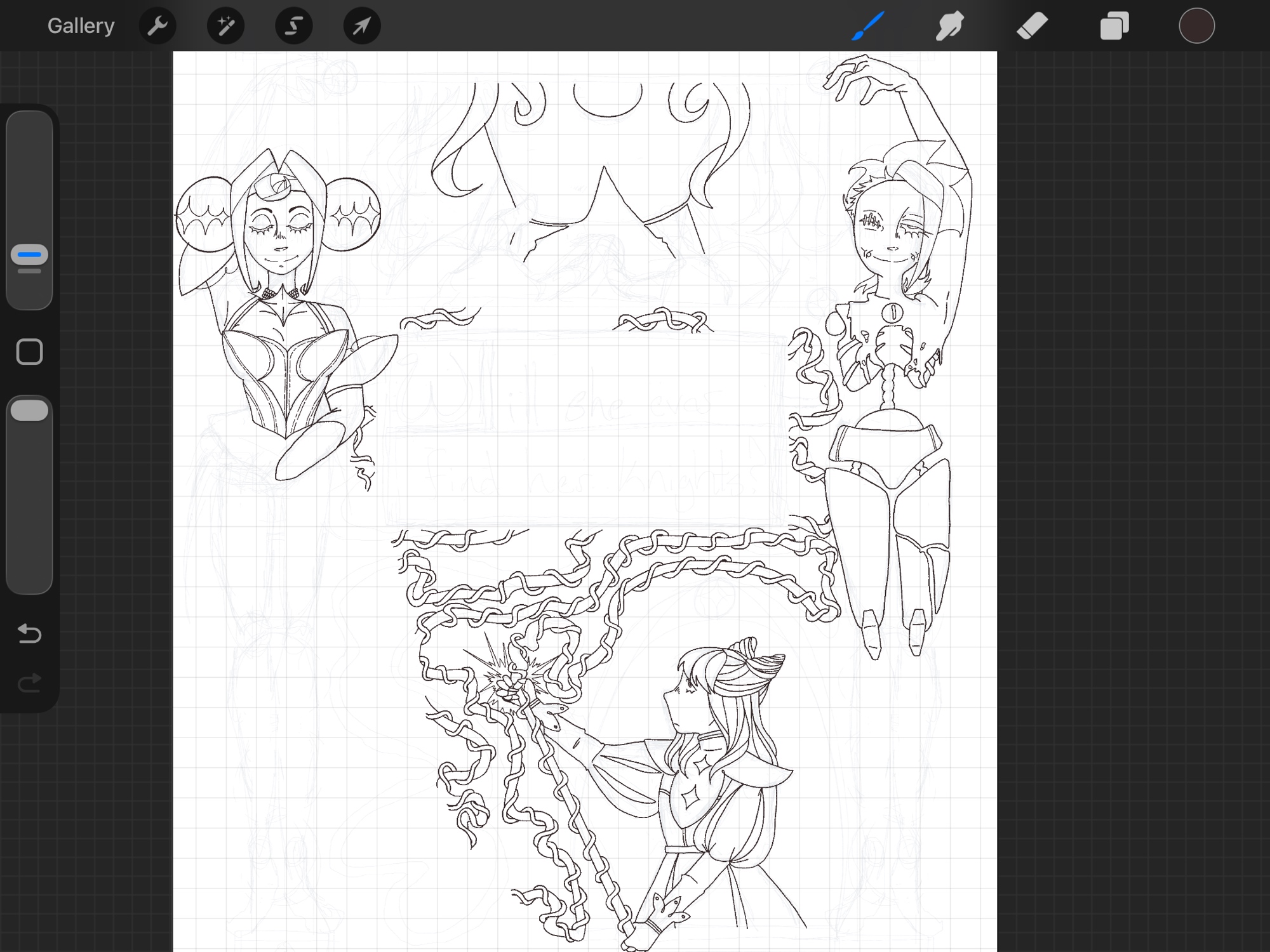The height and width of the screenshot is (952, 1270).
Task: Open the active color picker circle
Action: pyautogui.click(x=1196, y=26)
